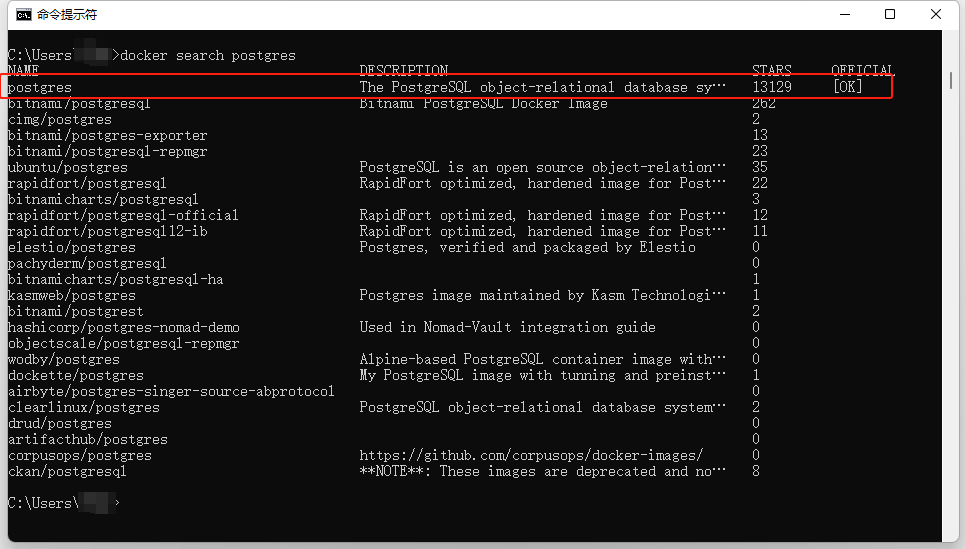Click the vertical scrollbar thumb

pos(951,81)
